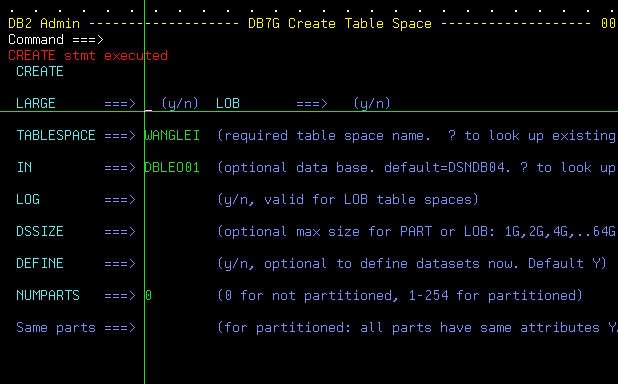
Task: Click the 'valid for LOB table spaces' hint
Action: point(368,199)
